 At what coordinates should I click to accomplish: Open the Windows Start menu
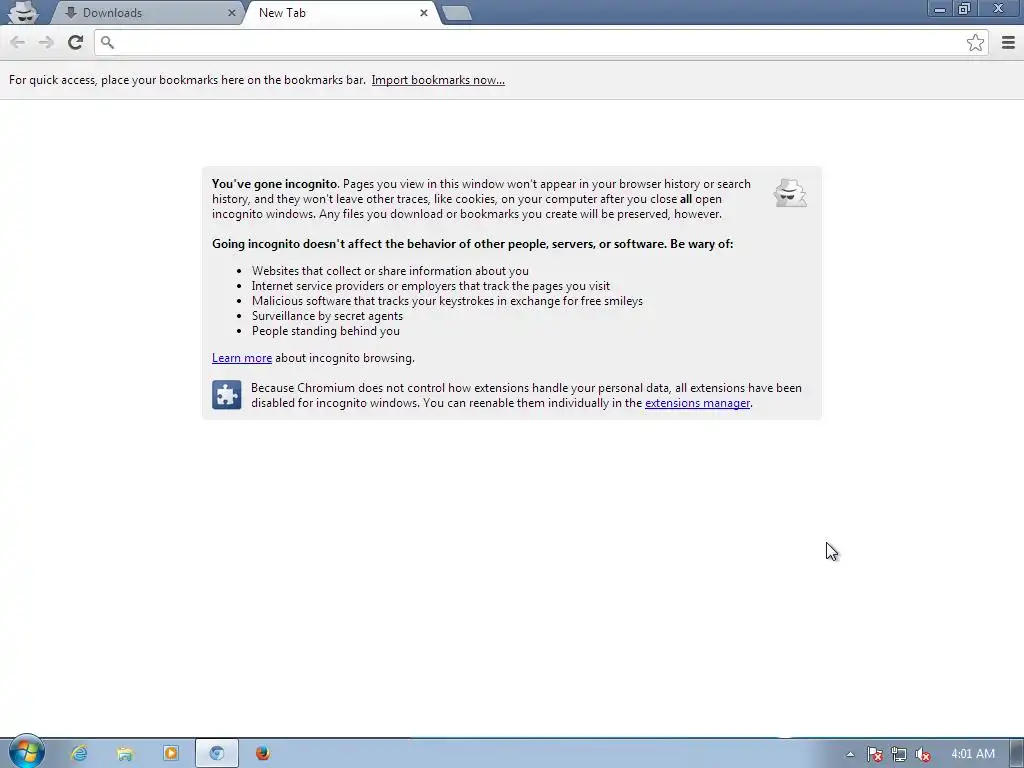coord(26,752)
